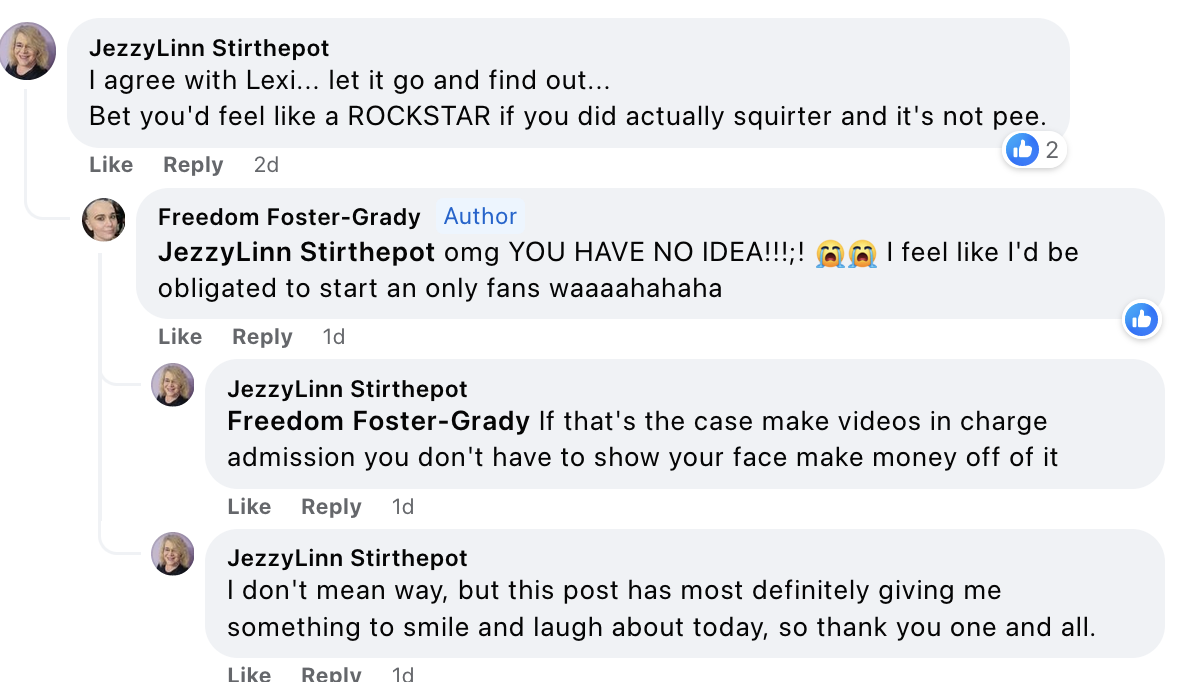This screenshot has height=682, width=1194.
Task: Open the JezzyLinn Stirthepot name on the top comment
Action: [x=209, y=48]
